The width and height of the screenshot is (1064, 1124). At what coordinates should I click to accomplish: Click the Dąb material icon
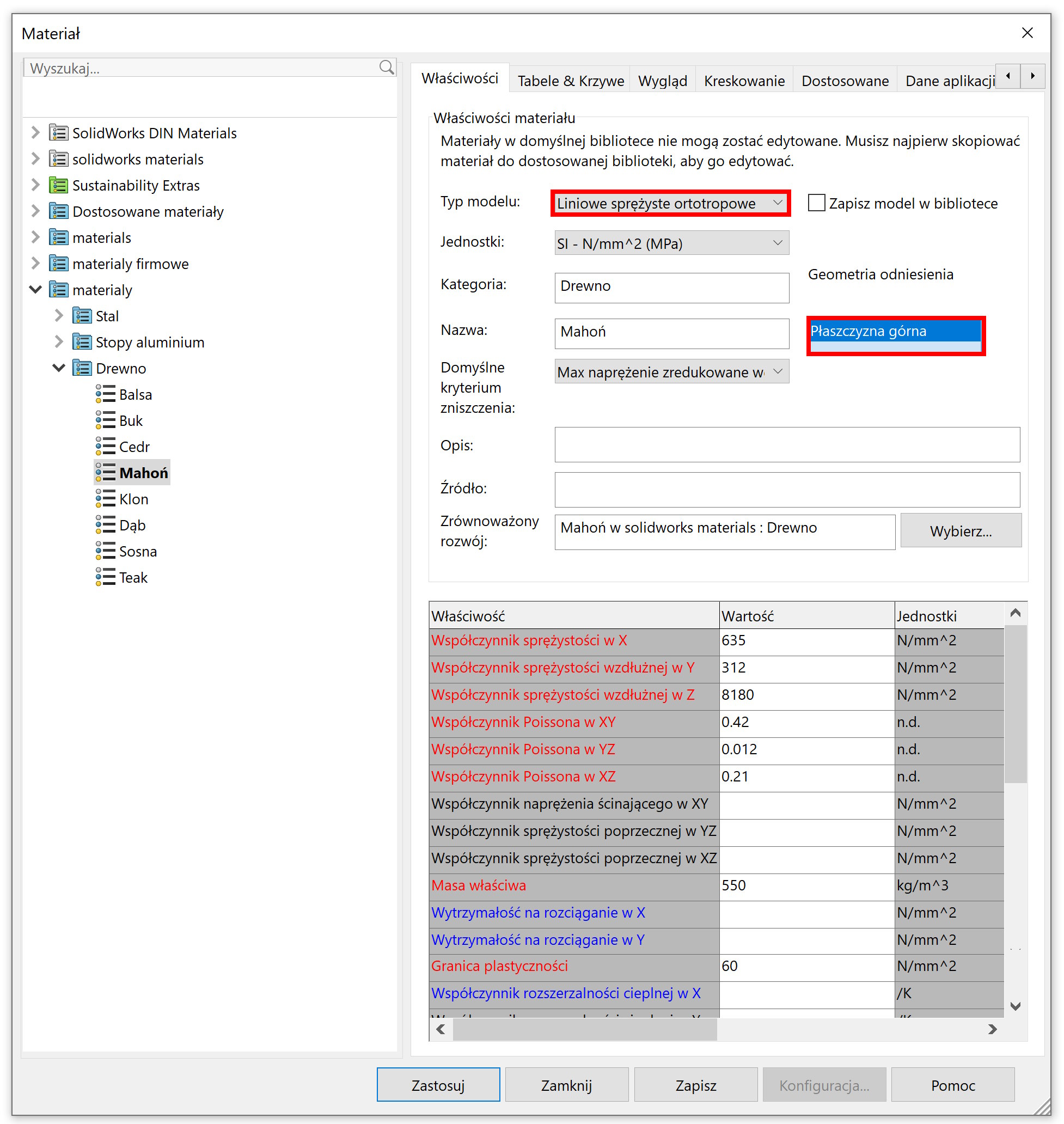click(105, 524)
